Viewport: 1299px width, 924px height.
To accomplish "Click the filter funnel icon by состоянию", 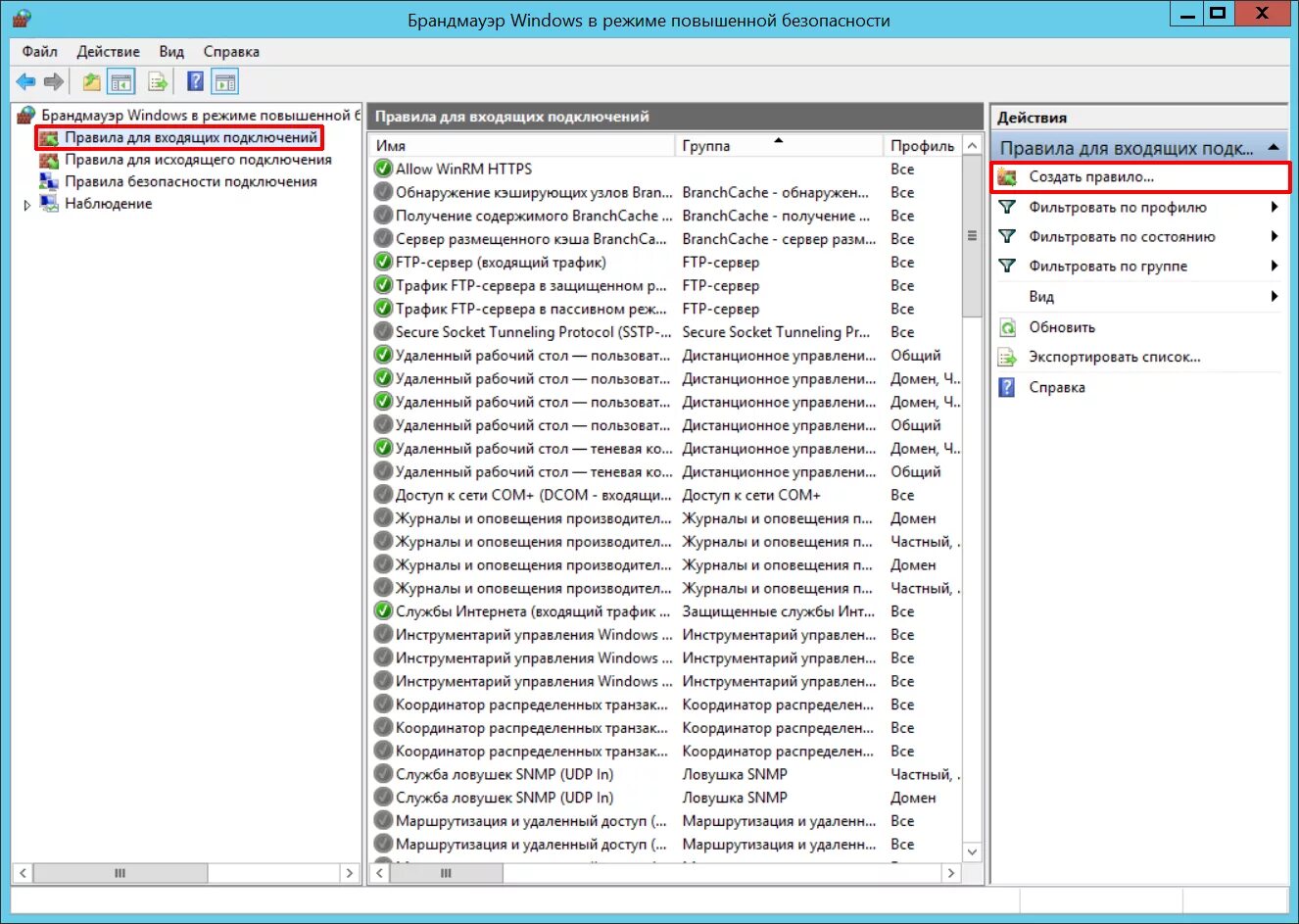I will click(x=1007, y=237).
